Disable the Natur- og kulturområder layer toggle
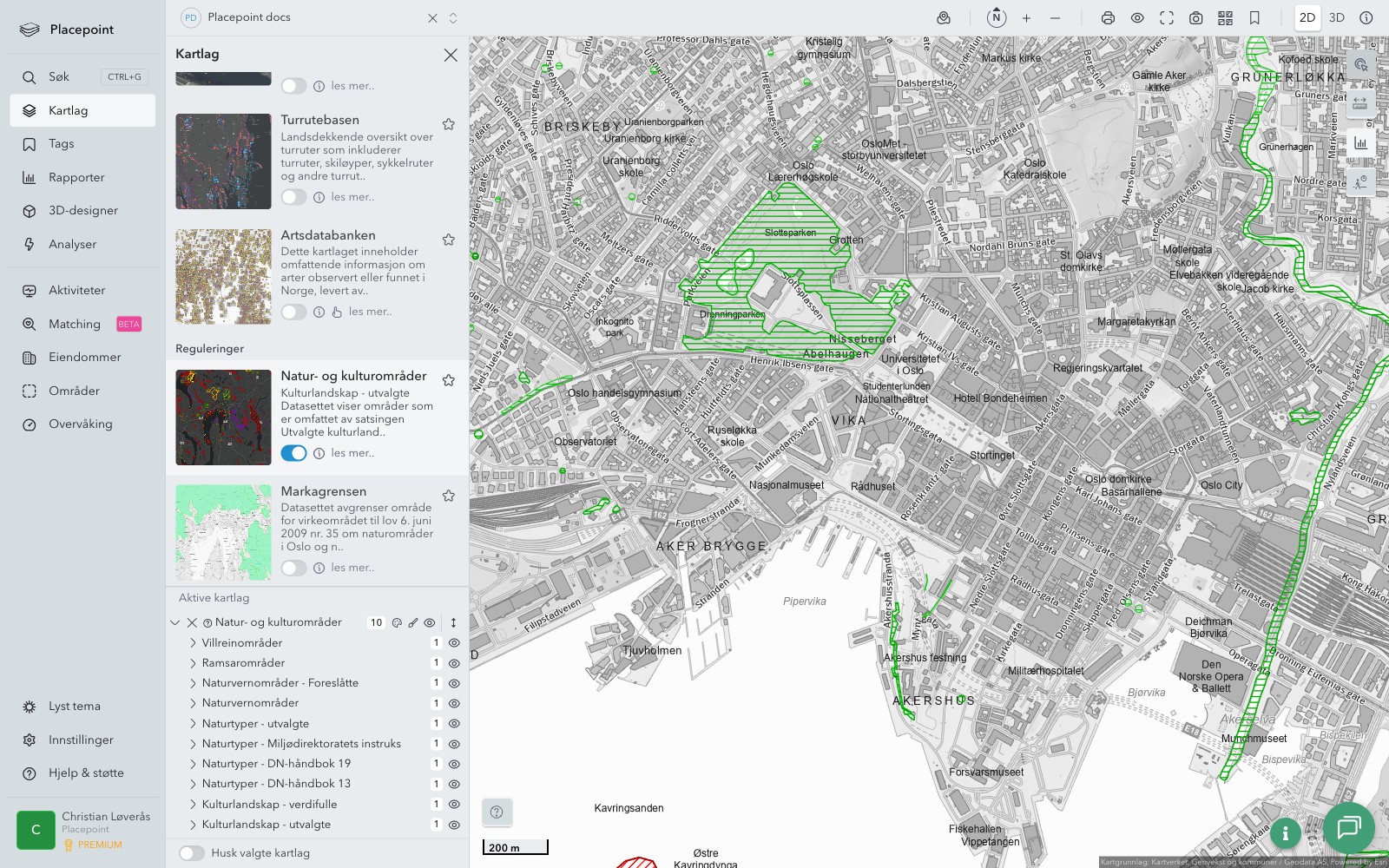The width and height of the screenshot is (1389, 868). coord(293,453)
